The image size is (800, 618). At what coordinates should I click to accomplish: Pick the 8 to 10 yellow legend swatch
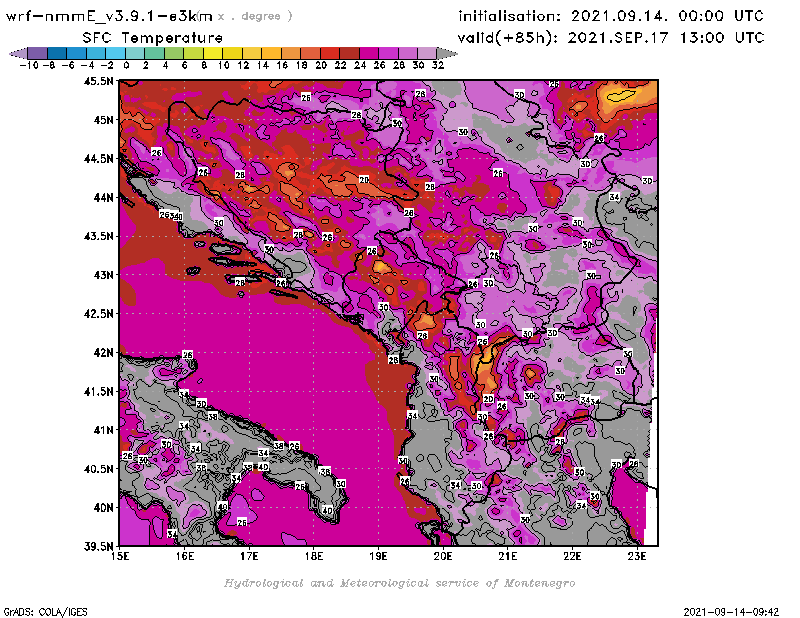click(x=213, y=53)
